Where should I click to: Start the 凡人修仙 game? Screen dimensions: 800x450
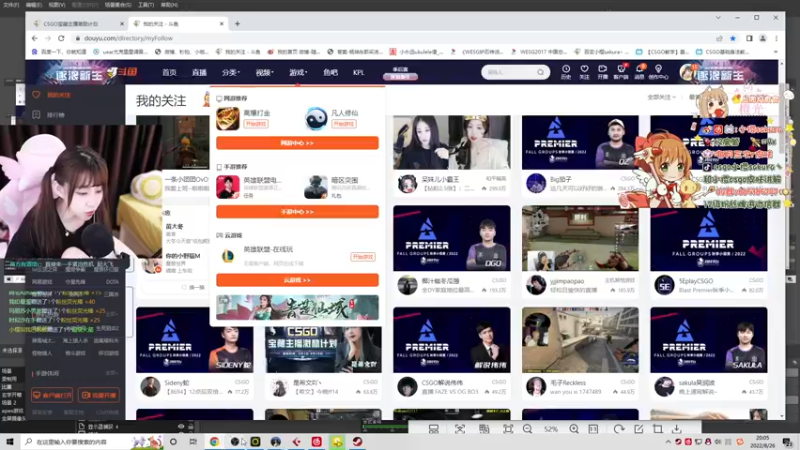[x=344, y=124]
